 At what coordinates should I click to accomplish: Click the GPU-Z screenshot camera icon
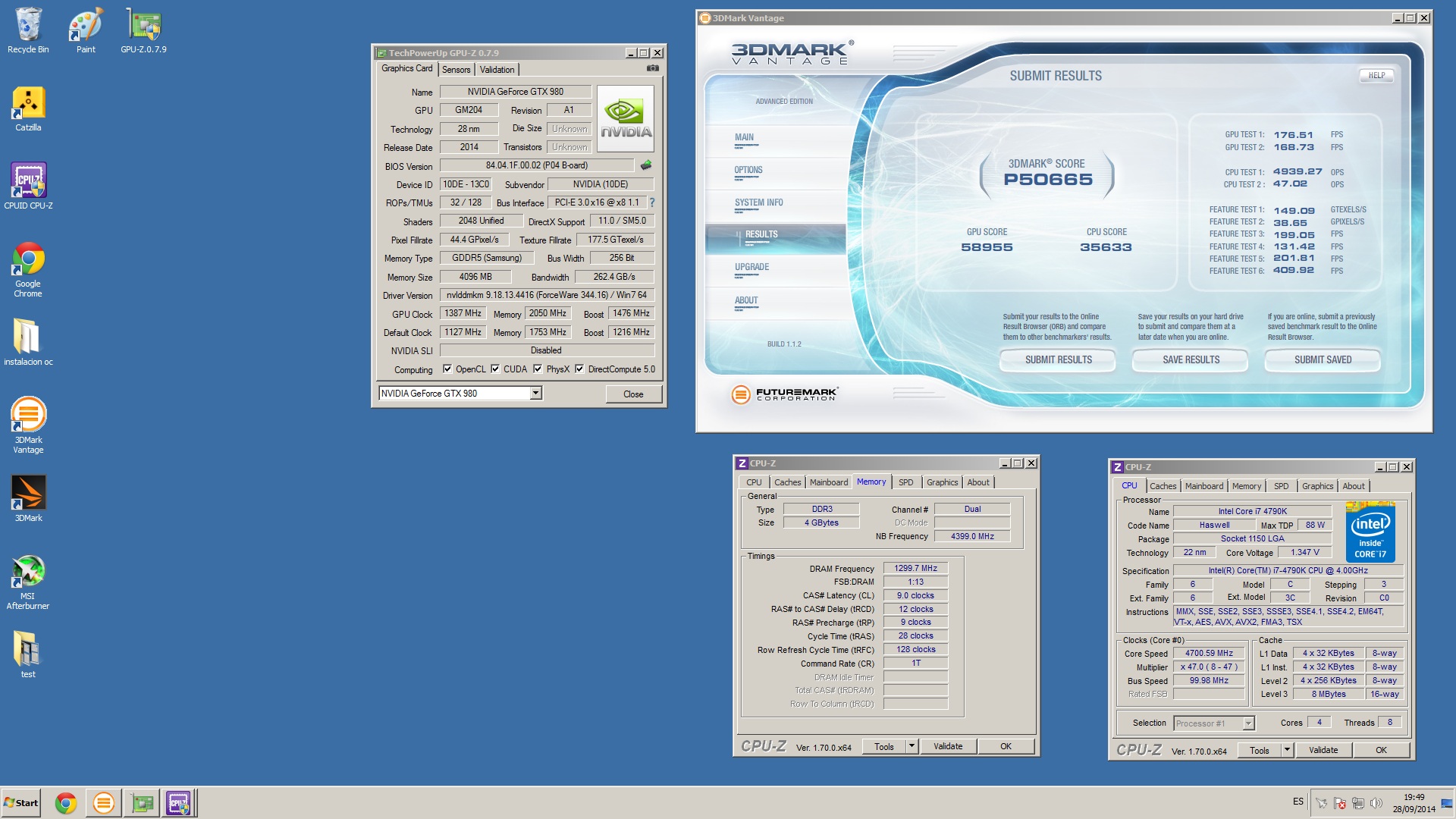pos(652,68)
